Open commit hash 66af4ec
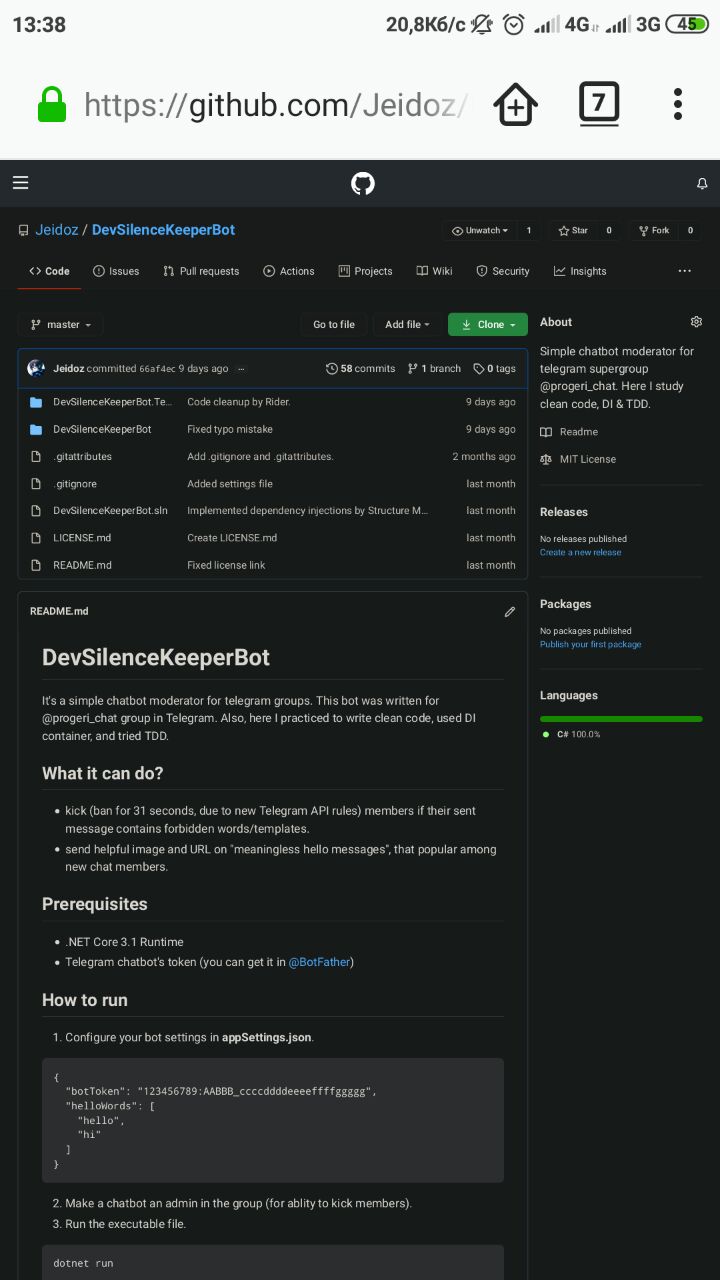Image resolution: width=720 pixels, height=1280 pixels. [x=157, y=369]
